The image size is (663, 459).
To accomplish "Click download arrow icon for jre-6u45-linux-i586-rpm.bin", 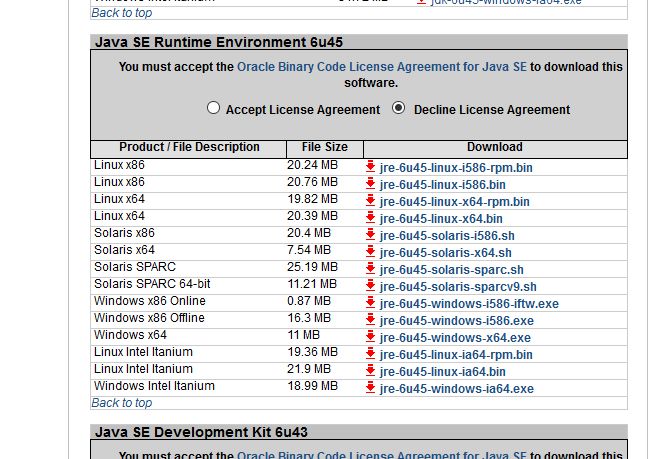I will tap(370, 166).
